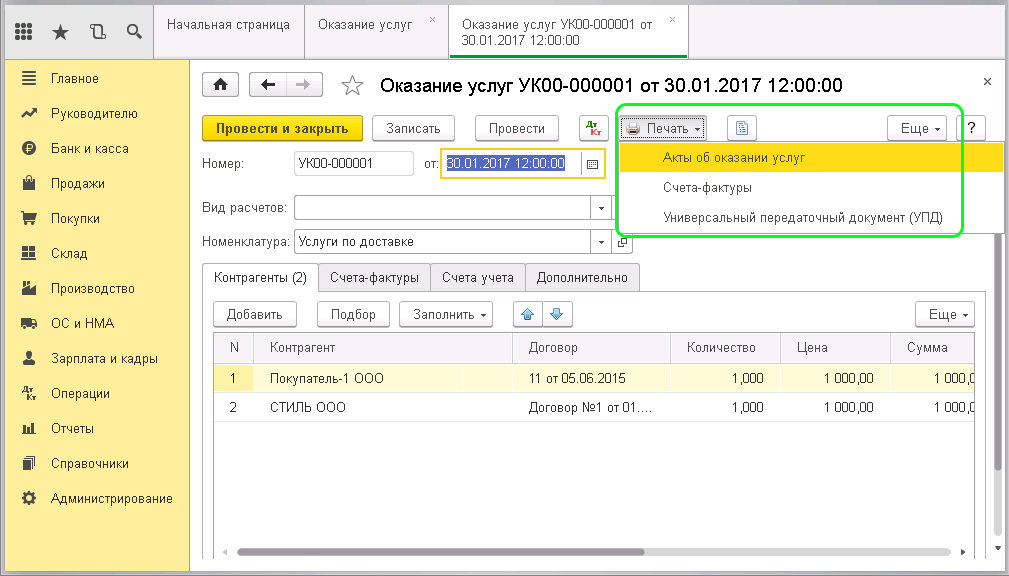Viewport: 1009px width, 576px height.
Task: Click the Подбор button
Action: coord(353,314)
